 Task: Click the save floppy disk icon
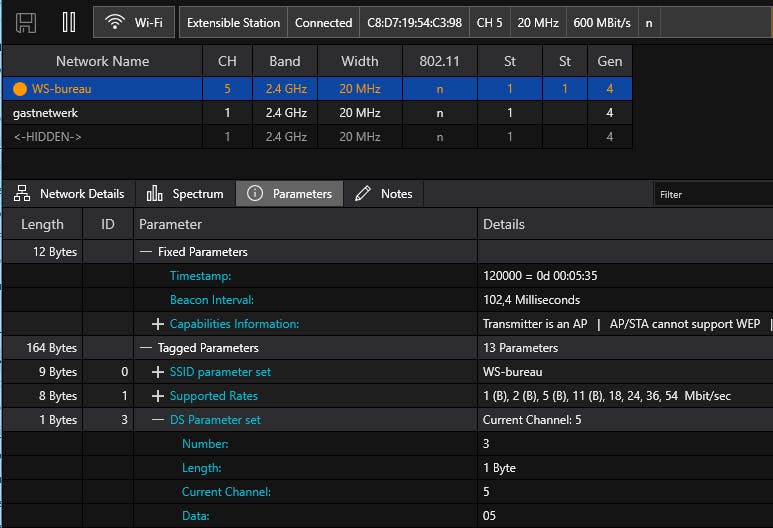(x=26, y=23)
